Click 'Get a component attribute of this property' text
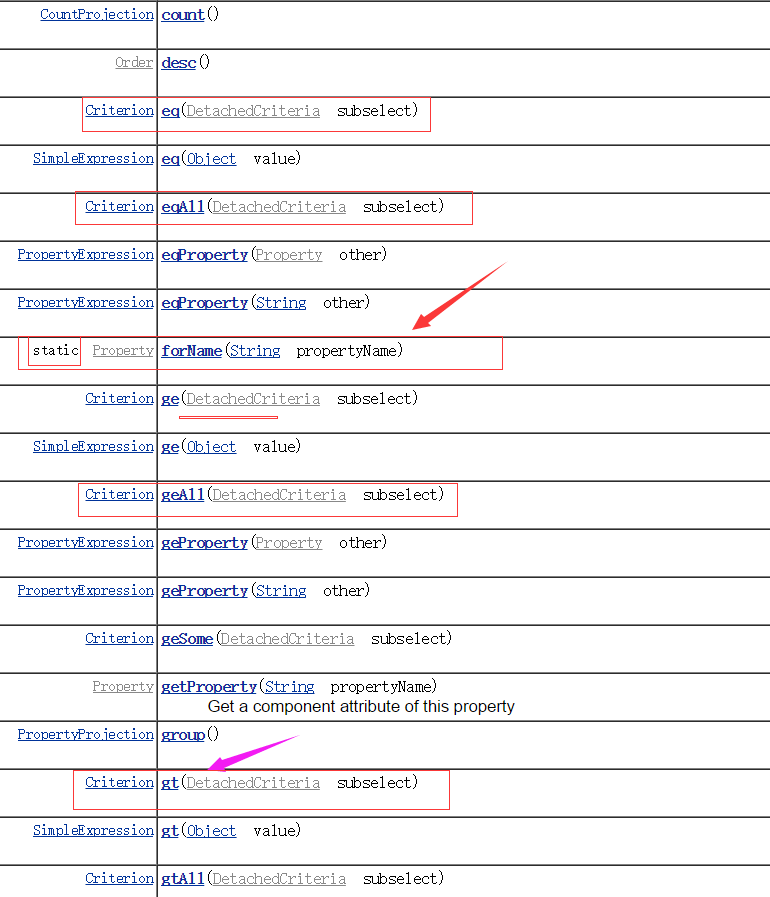Screen dimensions: 770x897 pos(361,707)
